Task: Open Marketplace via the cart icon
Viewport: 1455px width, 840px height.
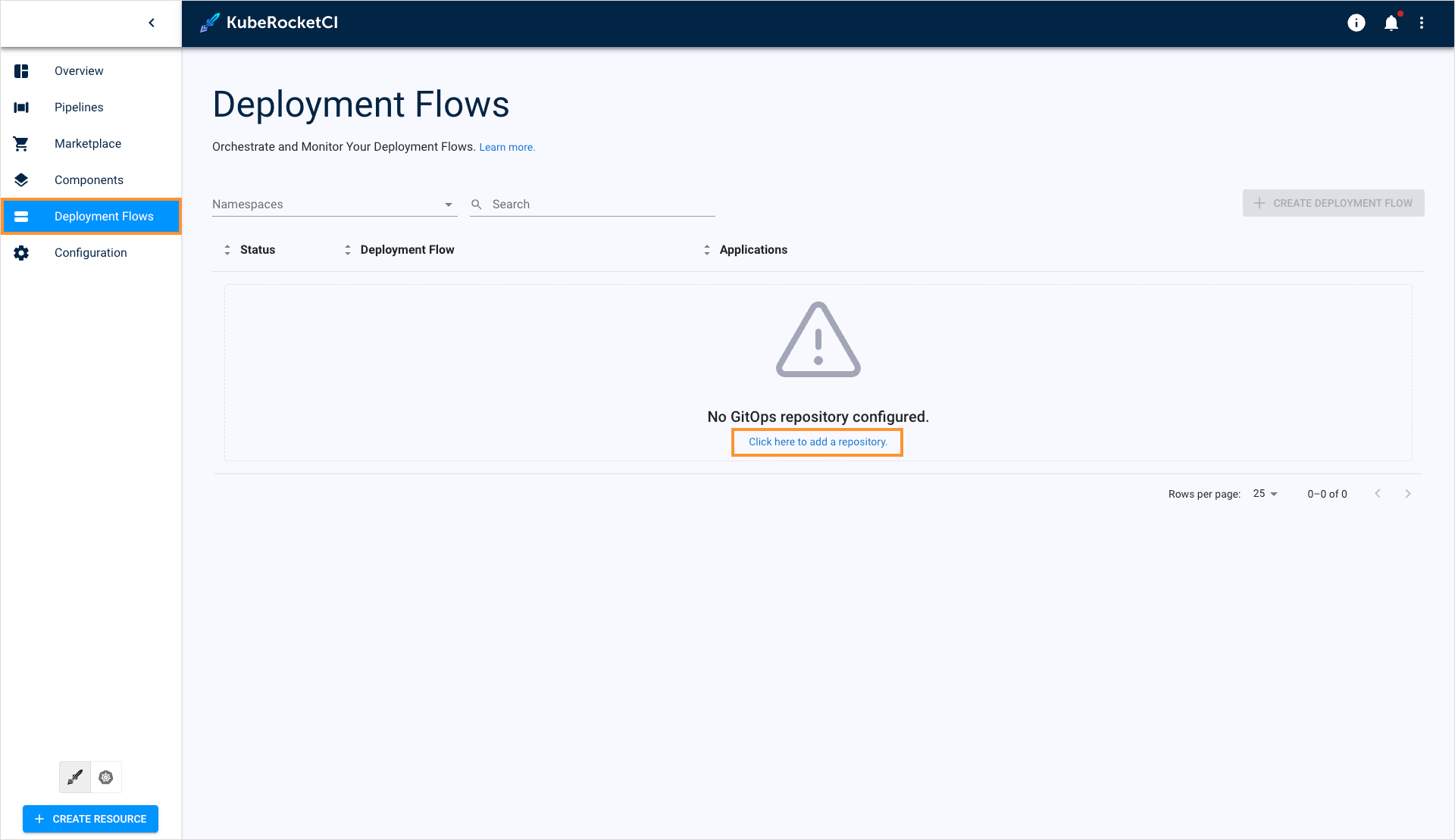Action: coord(21,143)
